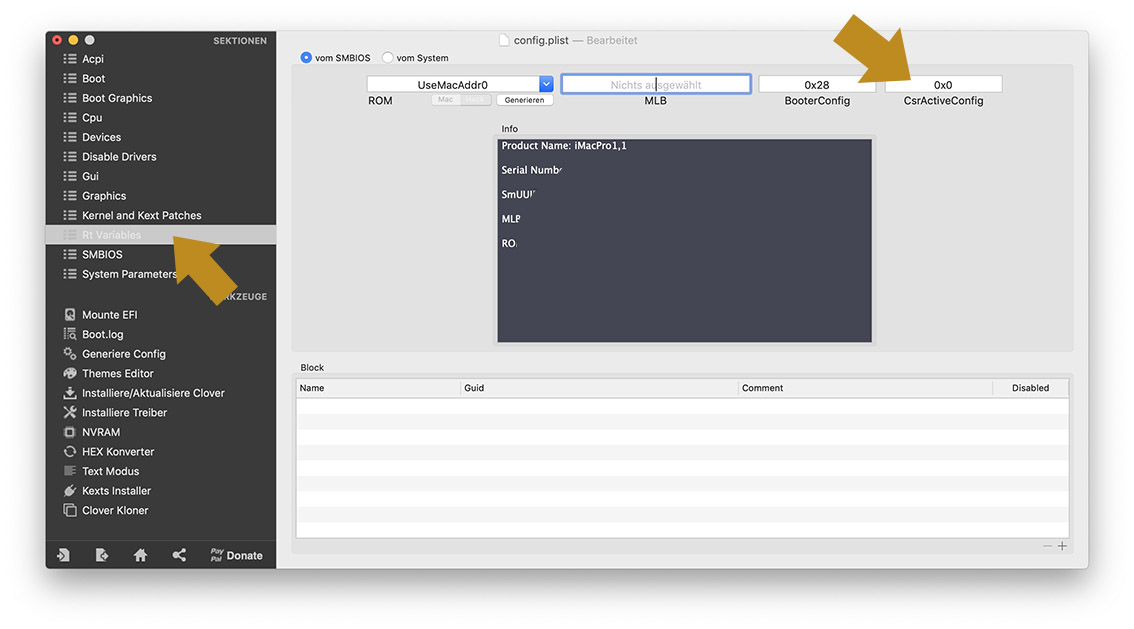This screenshot has width=1134, height=629.
Task: Click the Mounte EFI disk icon
Action: point(70,315)
